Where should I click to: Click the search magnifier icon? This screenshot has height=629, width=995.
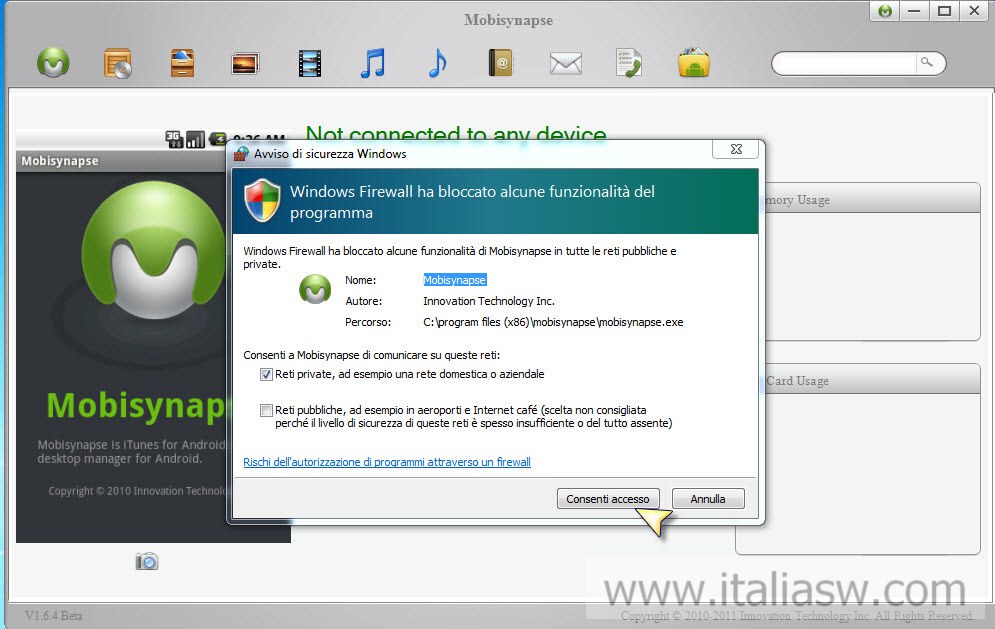(927, 62)
